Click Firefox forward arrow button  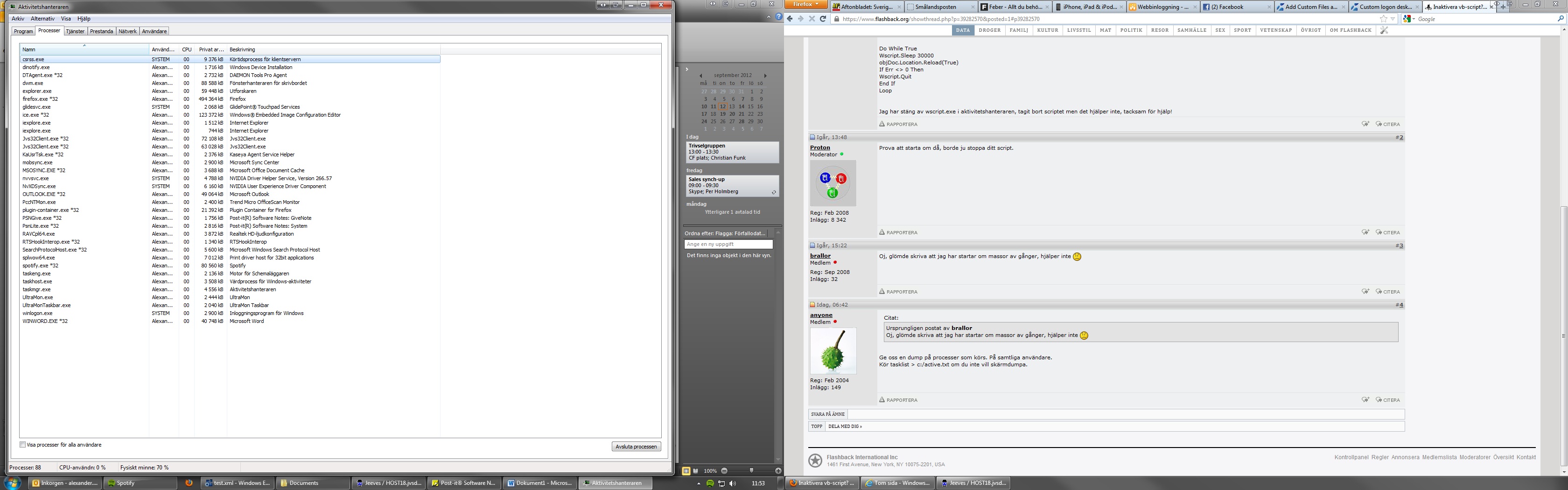click(x=800, y=19)
